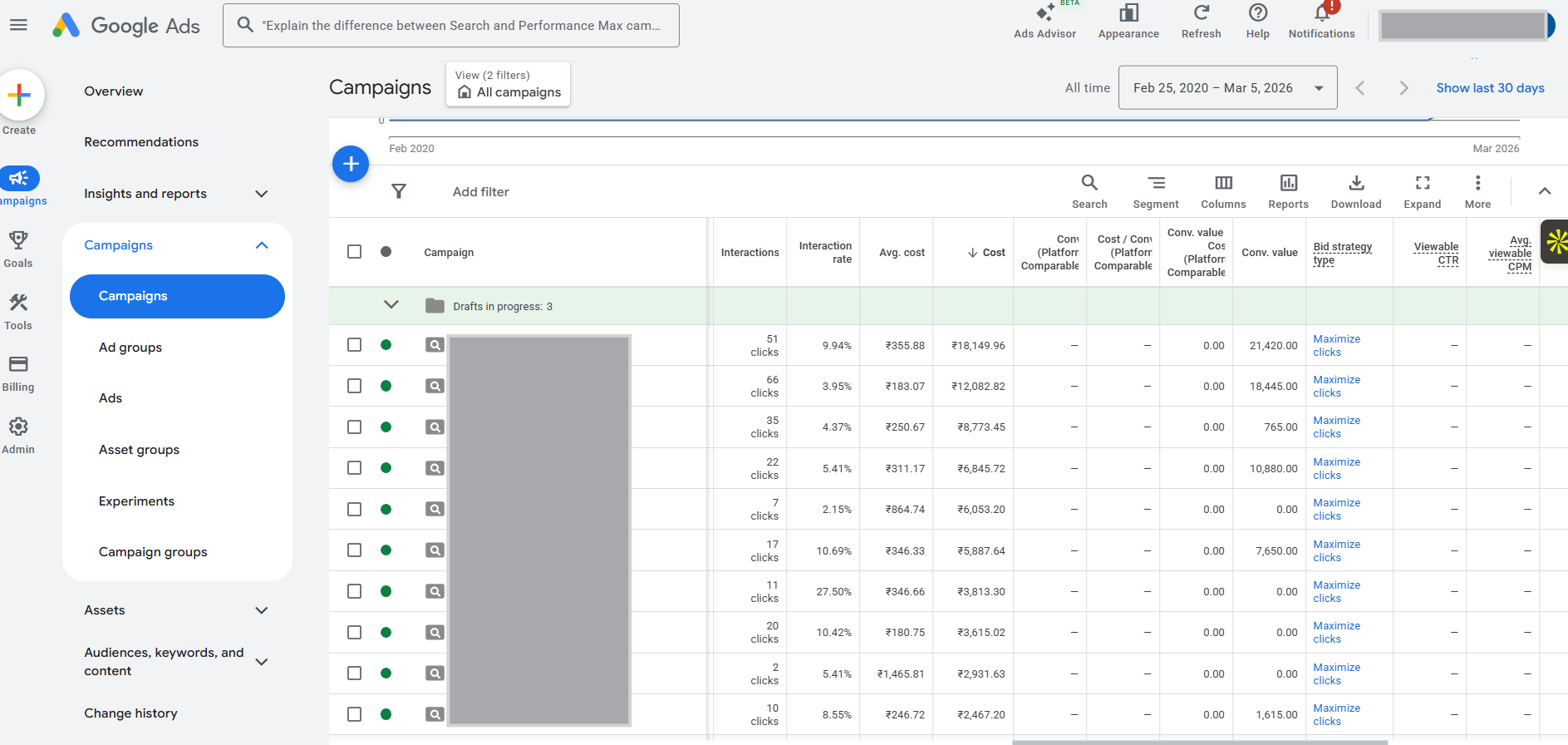
Task: Click Add filter button
Action: [480, 192]
